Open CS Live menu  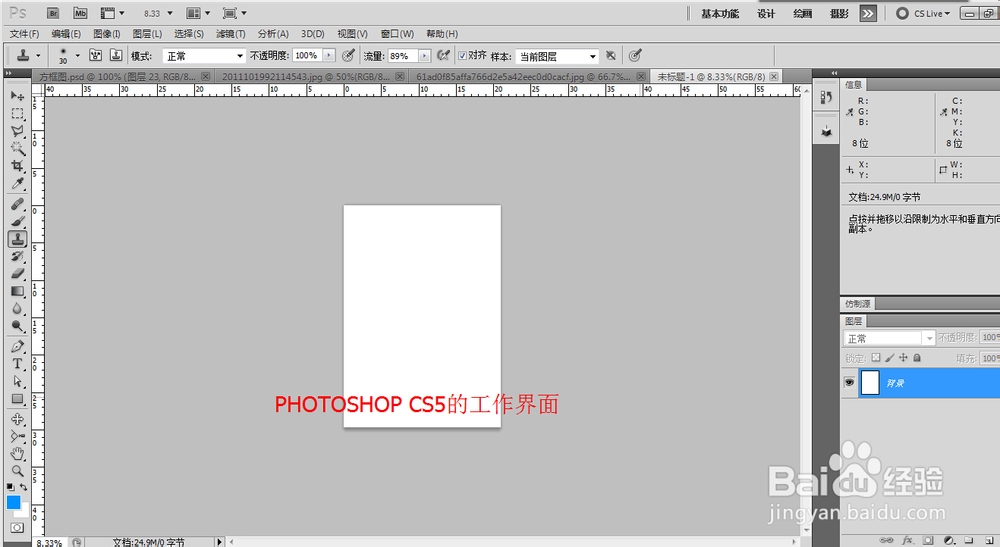[x=923, y=13]
